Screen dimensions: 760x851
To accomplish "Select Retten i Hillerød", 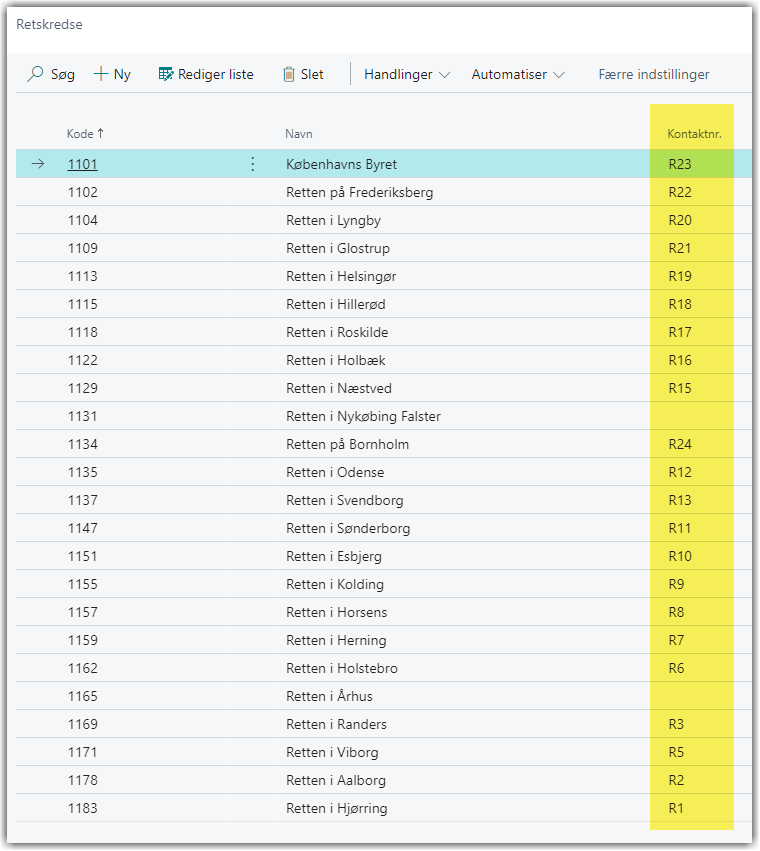I will point(335,304).
